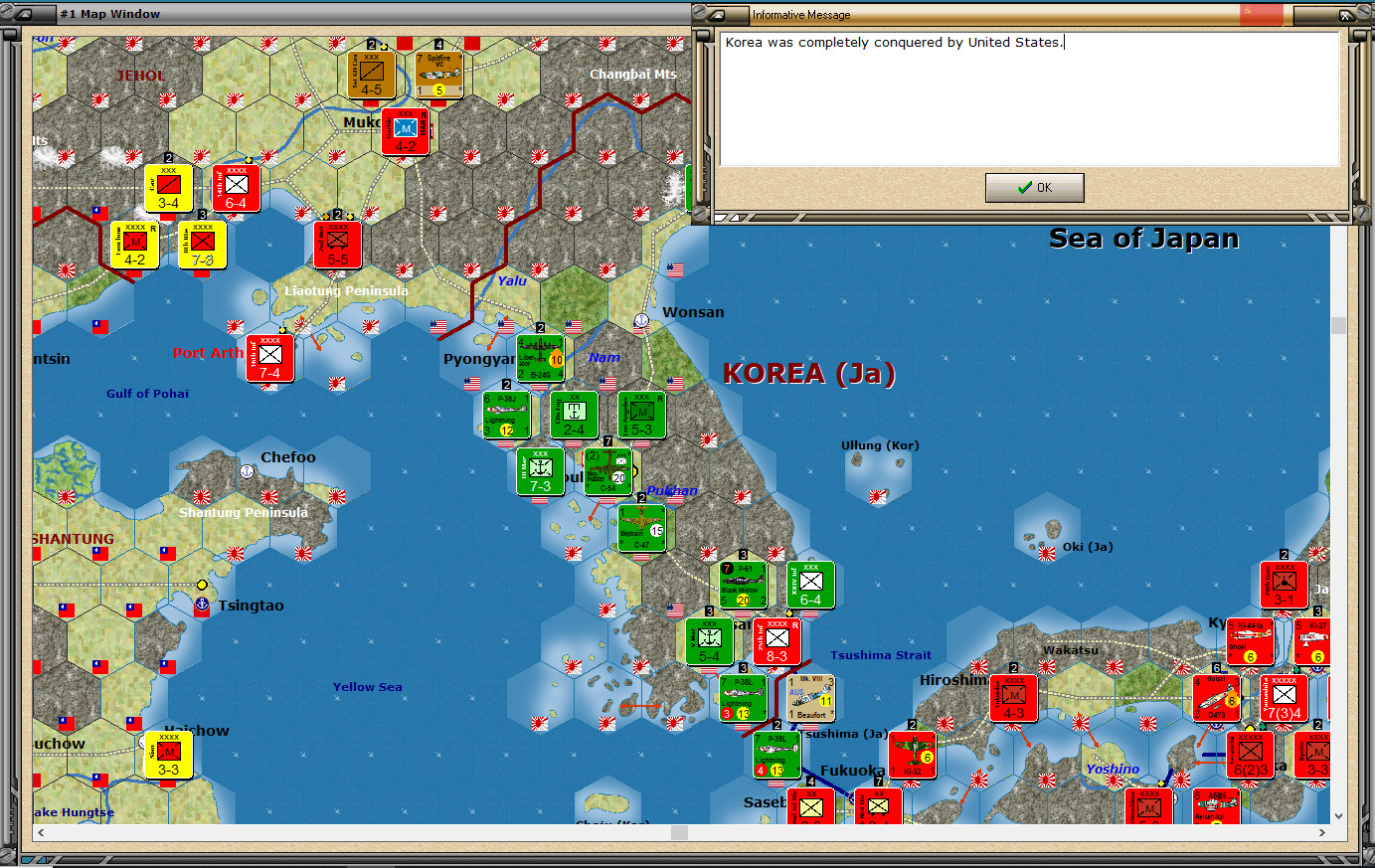Select the P-38J Lightning fighter counter
Image resolution: width=1375 pixels, height=868 pixels.
click(x=507, y=415)
